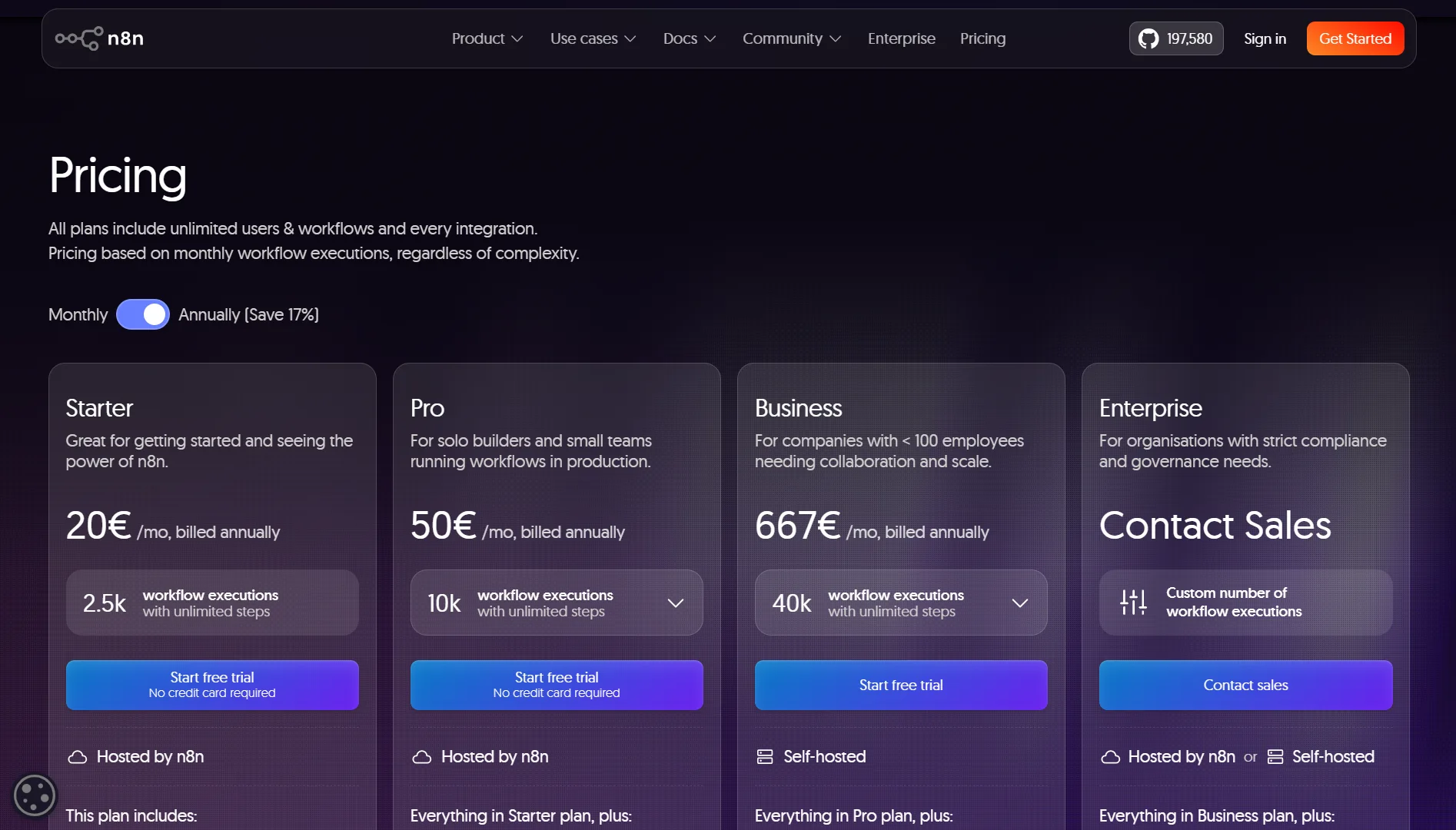Click the Enterprise plan title in card
This screenshot has width=1456, height=830.
tap(1150, 408)
